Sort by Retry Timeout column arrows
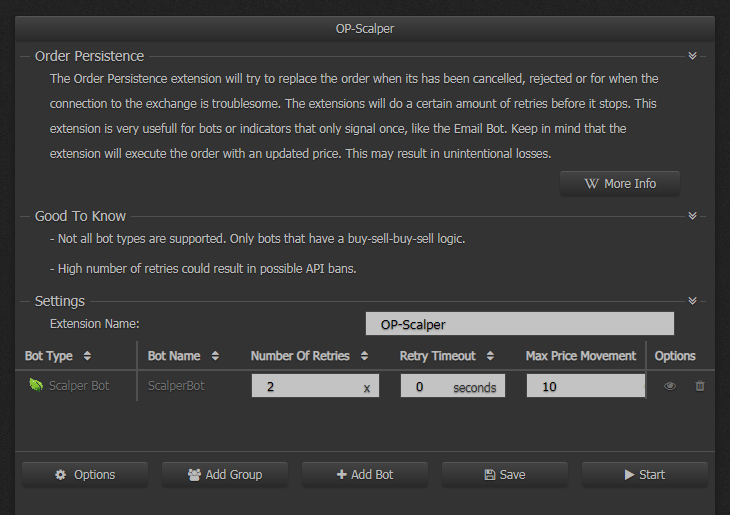730x515 pixels. [490, 356]
